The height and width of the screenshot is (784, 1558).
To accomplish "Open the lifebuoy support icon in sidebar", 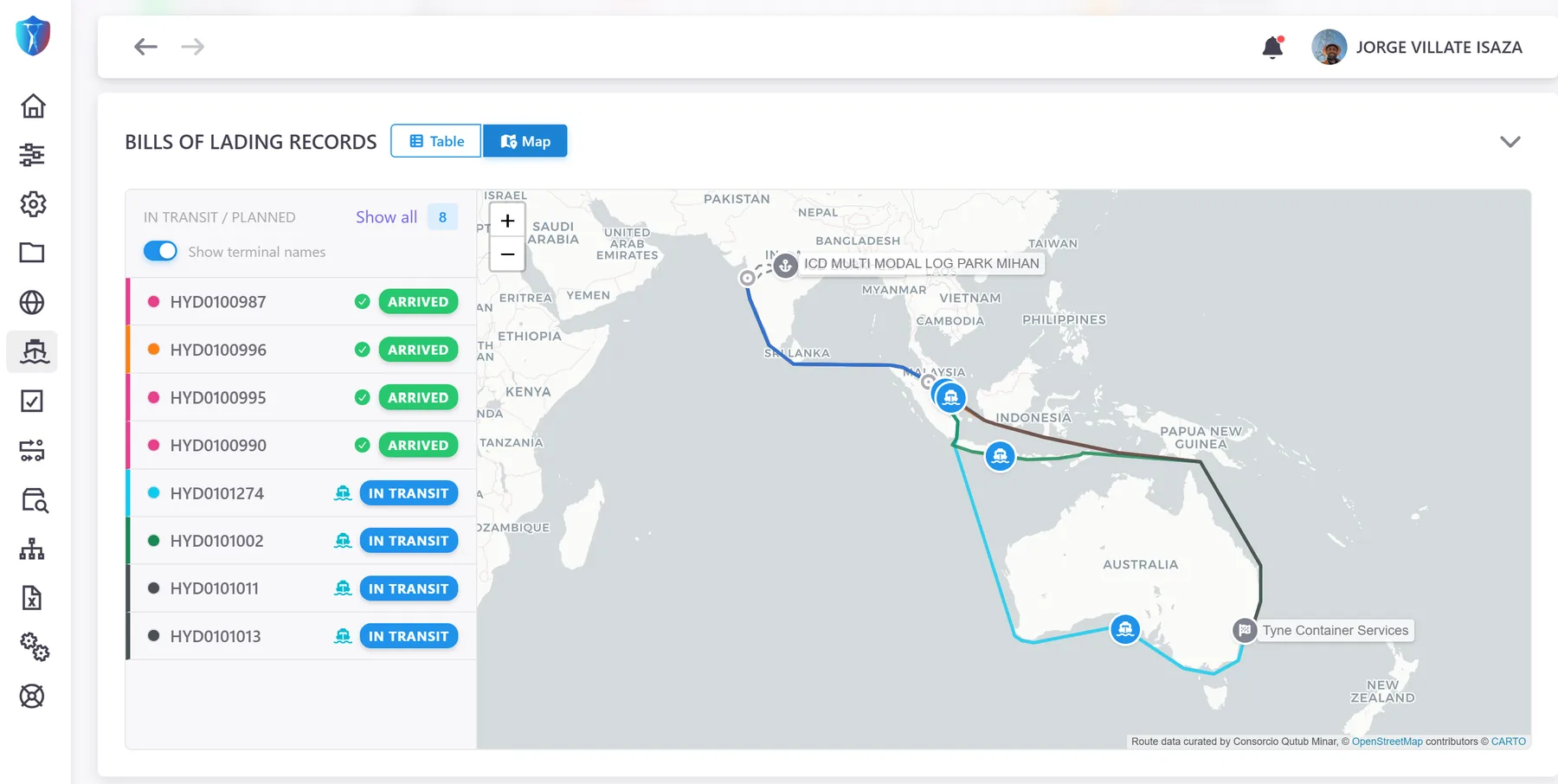I will tap(33, 696).
